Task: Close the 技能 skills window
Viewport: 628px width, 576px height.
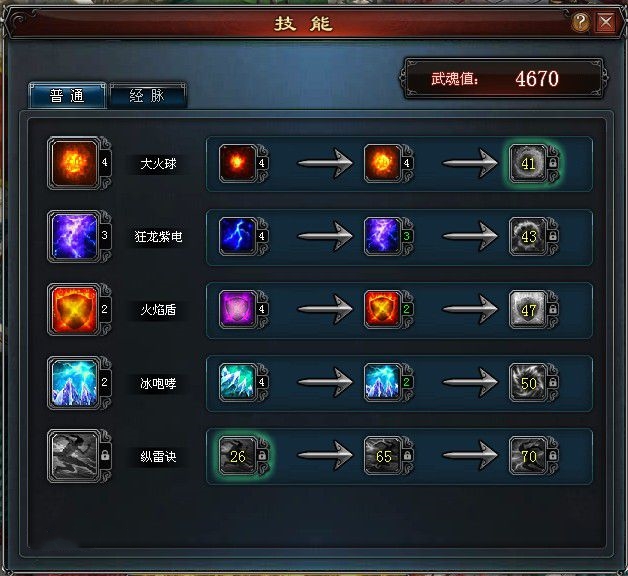Action: [x=606, y=22]
